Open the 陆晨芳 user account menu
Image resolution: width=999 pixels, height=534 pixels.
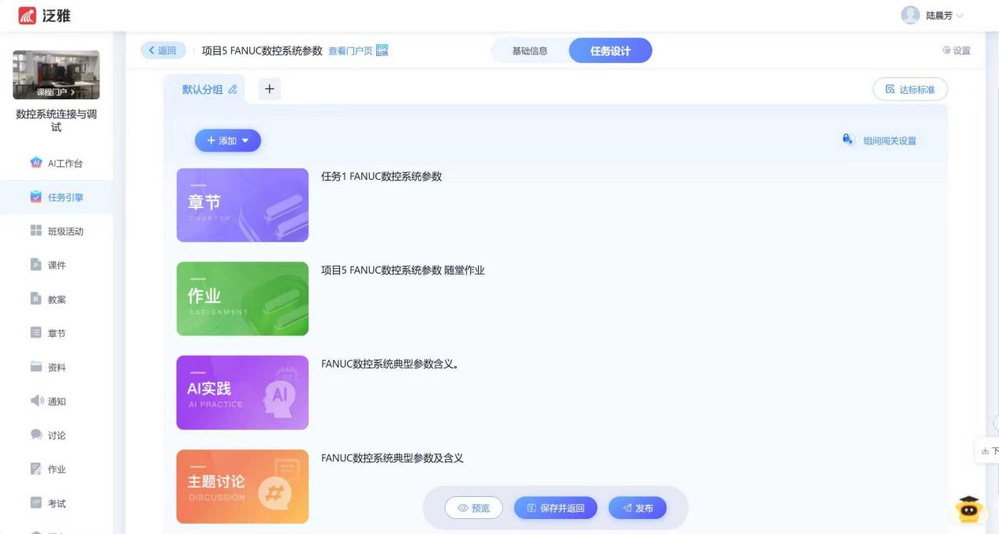point(932,15)
